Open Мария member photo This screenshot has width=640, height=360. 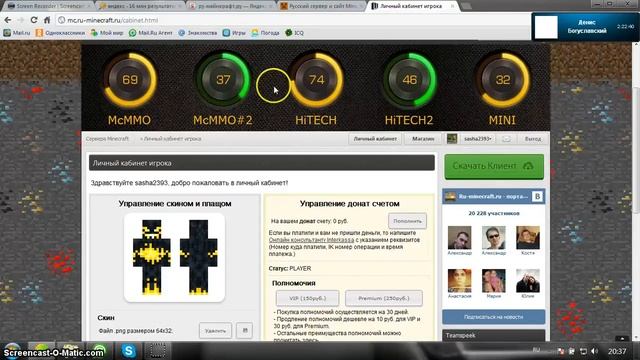tap(493, 280)
